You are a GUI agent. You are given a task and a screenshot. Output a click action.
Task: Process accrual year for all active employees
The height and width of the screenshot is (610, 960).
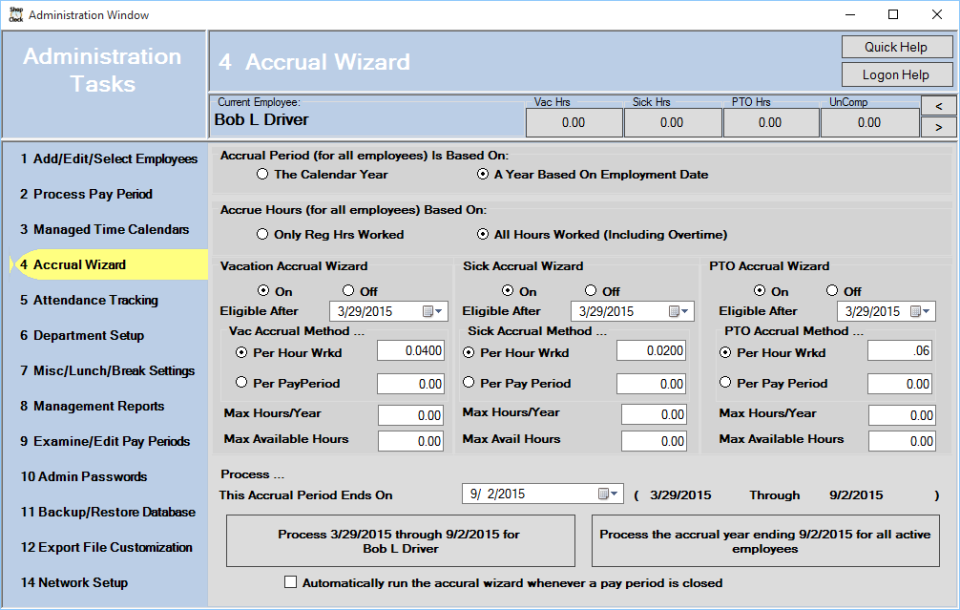tap(765, 541)
